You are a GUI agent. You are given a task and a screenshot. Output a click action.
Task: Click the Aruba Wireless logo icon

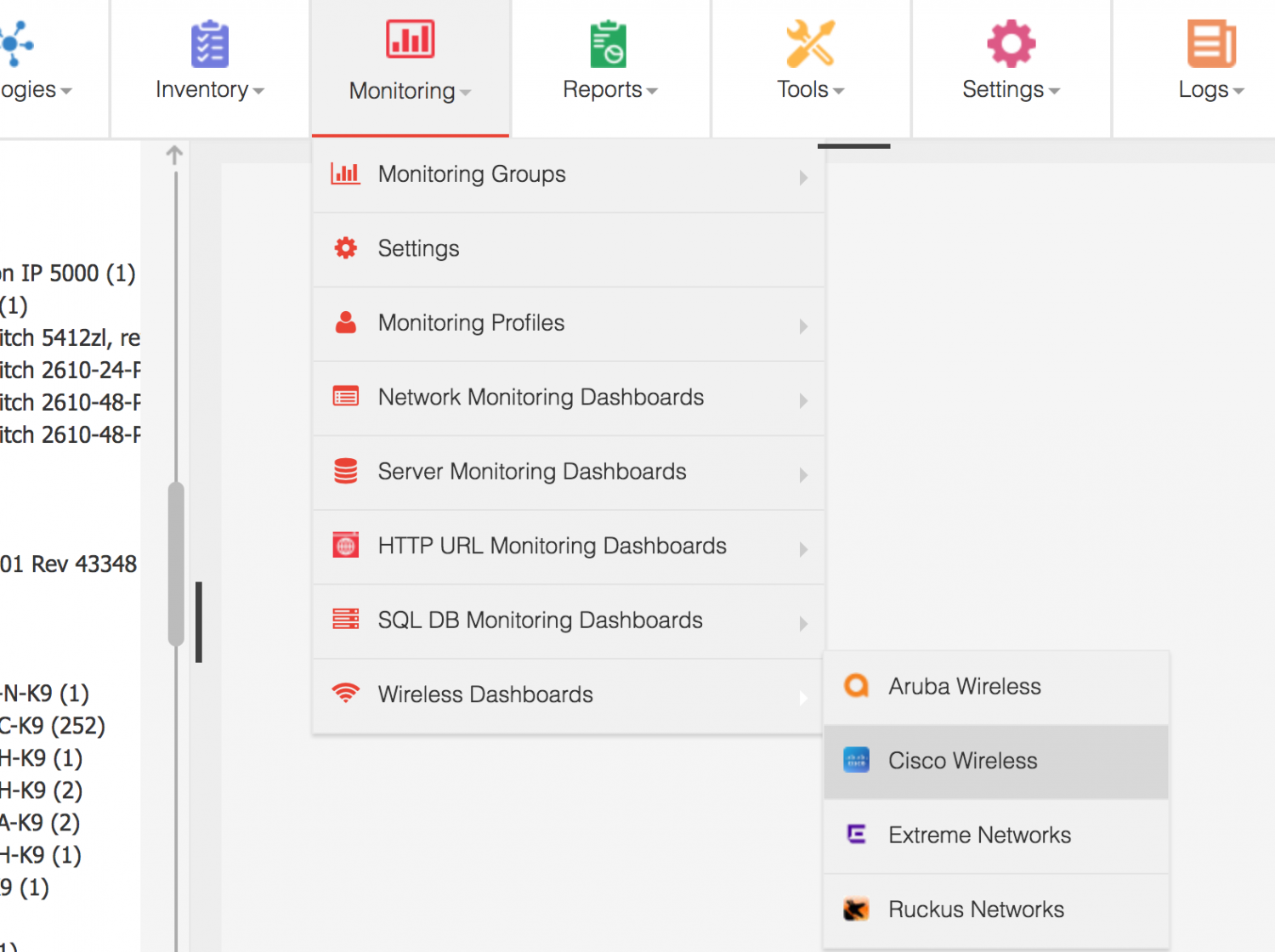pyautogui.click(x=857, y=685)
